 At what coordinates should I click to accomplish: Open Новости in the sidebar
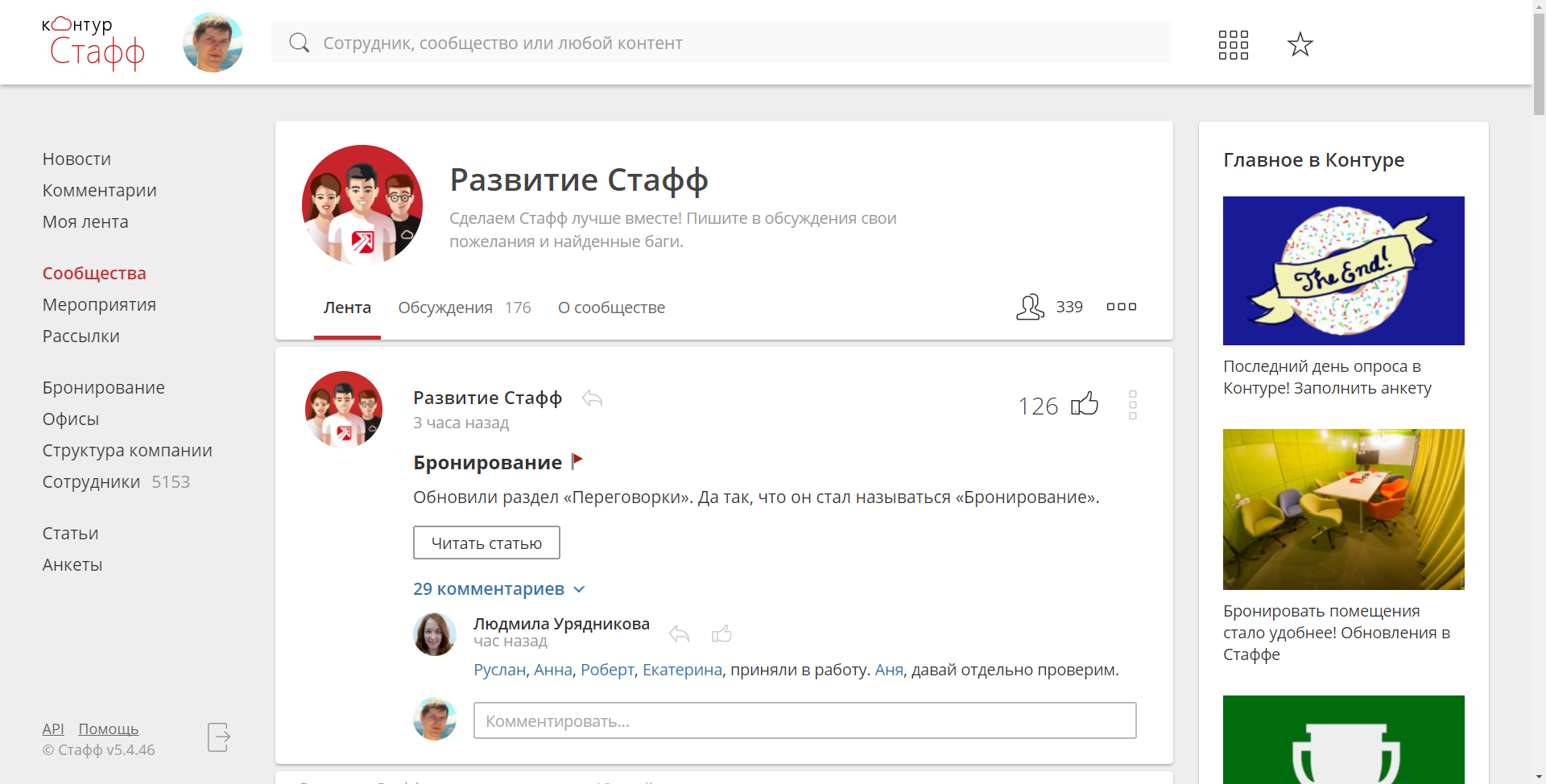click(x=76, y=159)
